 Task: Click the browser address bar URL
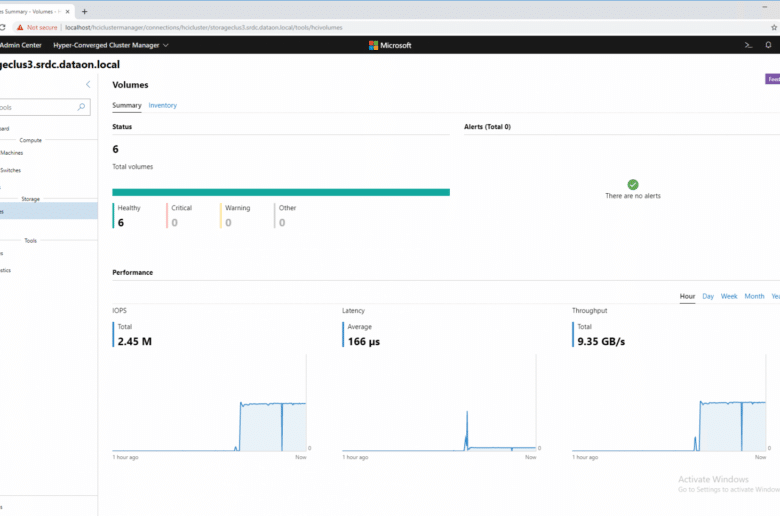204,27
